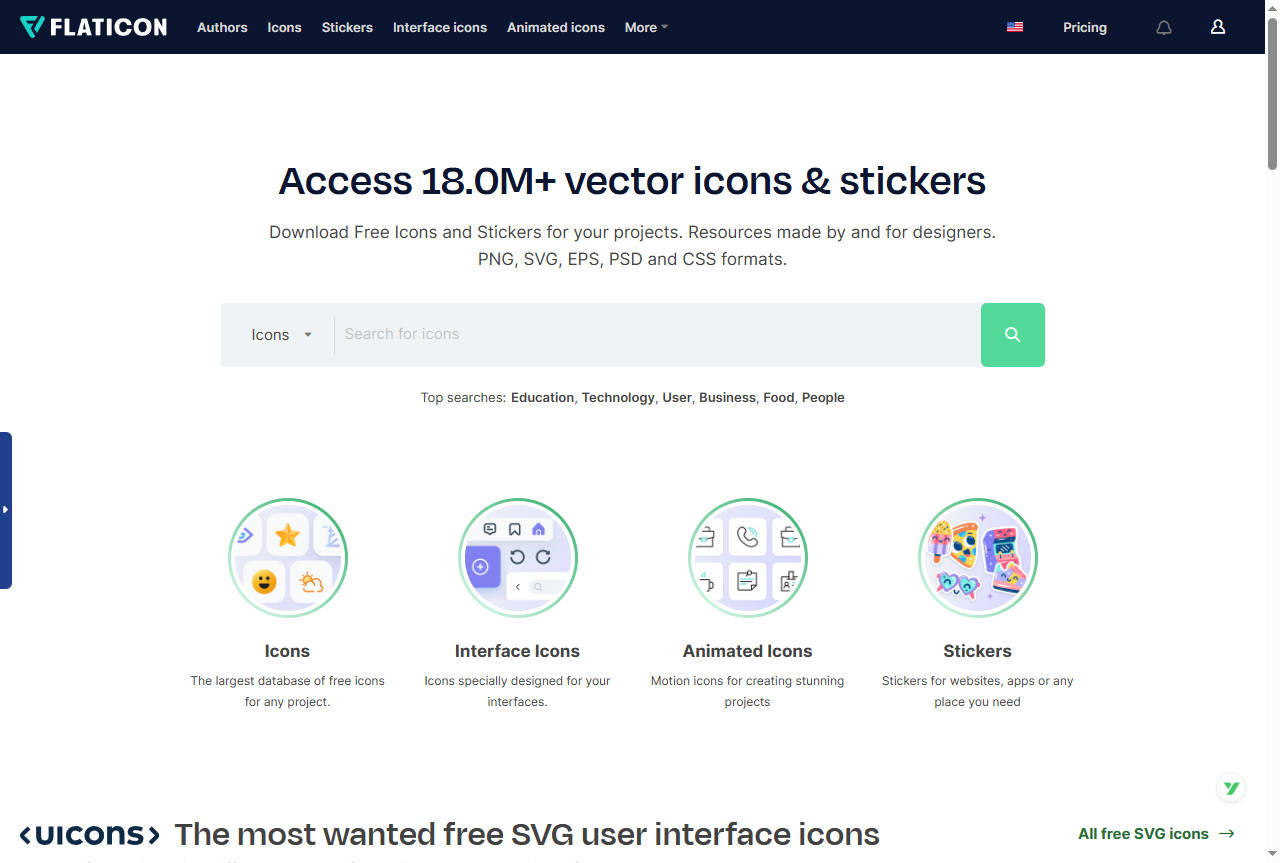This screenshot has width=1280, height=863.
Task: Open the Stickers navigation menu
Action: tap(347, 27)
